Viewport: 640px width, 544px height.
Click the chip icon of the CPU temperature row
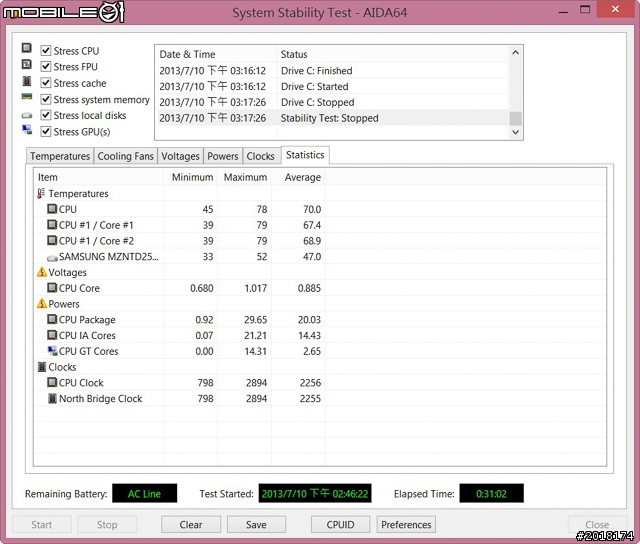(x=52, y=209)
